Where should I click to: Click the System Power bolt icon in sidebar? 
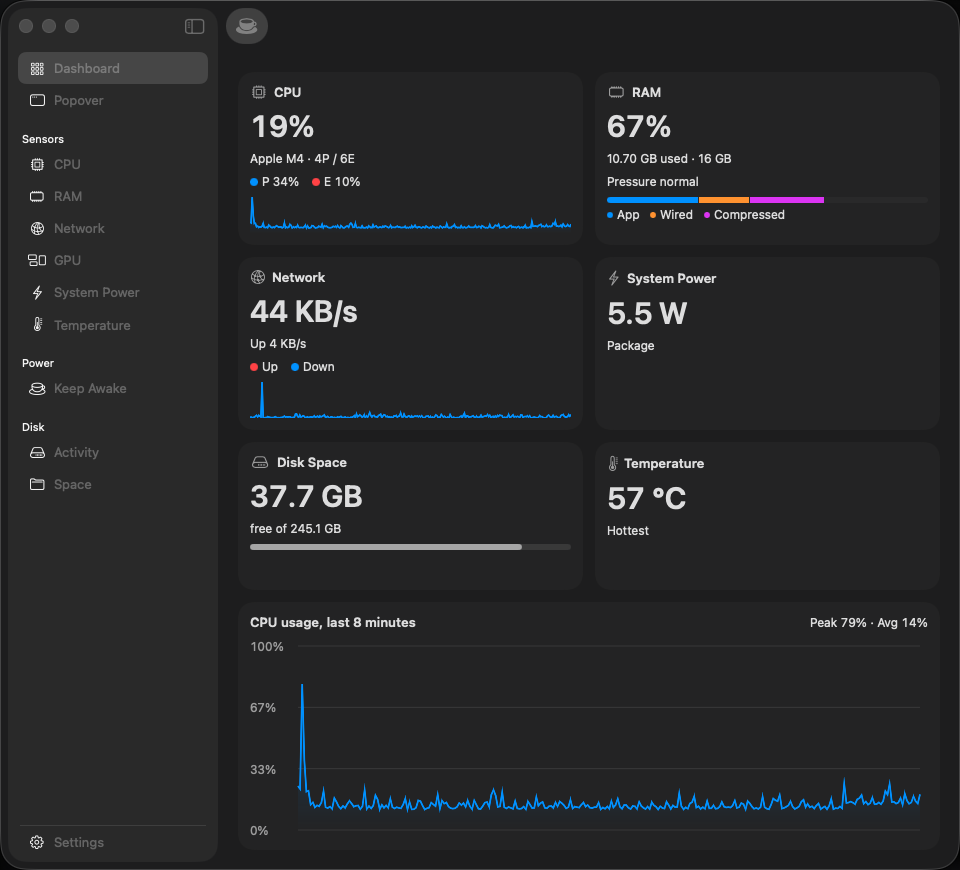(37, 293)
